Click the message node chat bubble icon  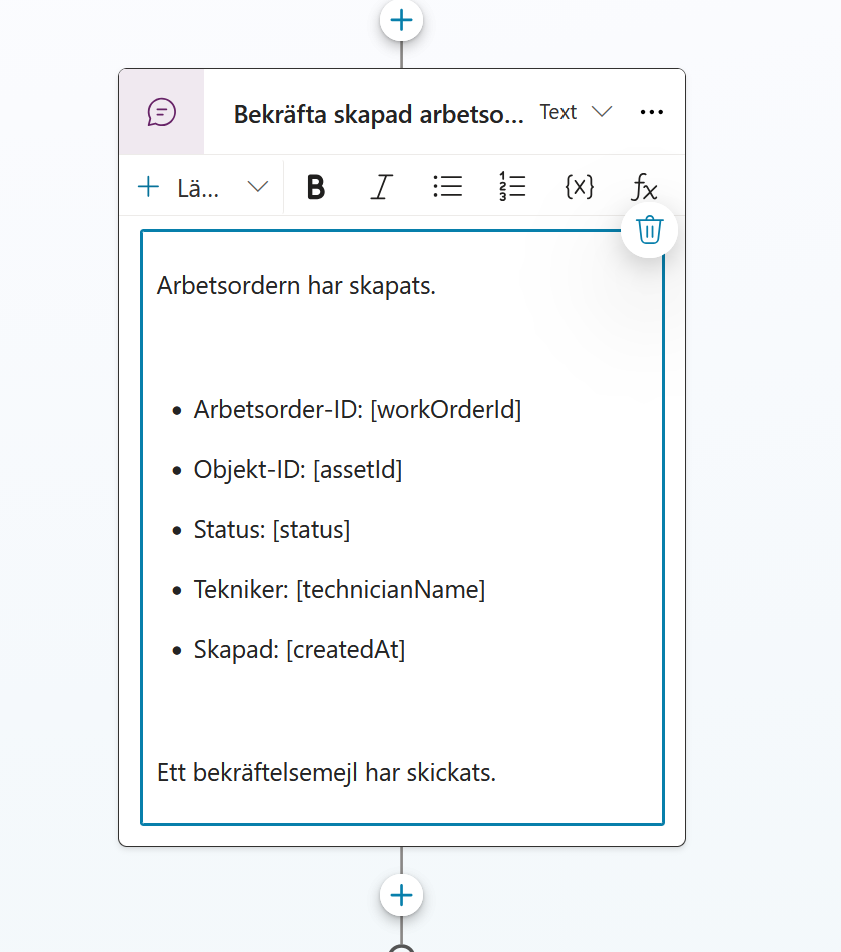tap(162, 112)
